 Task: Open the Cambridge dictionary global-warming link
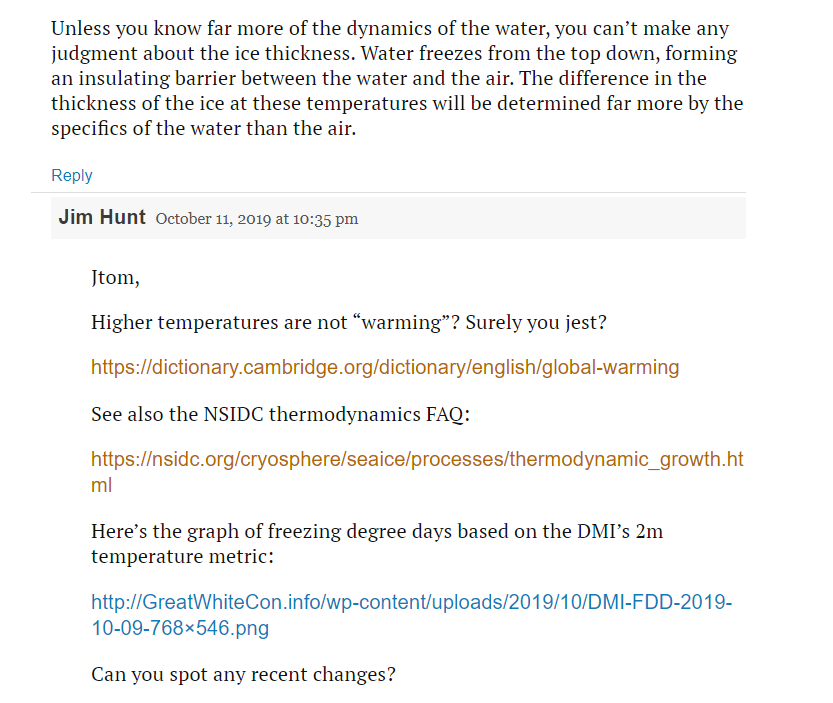click(385, 367)
